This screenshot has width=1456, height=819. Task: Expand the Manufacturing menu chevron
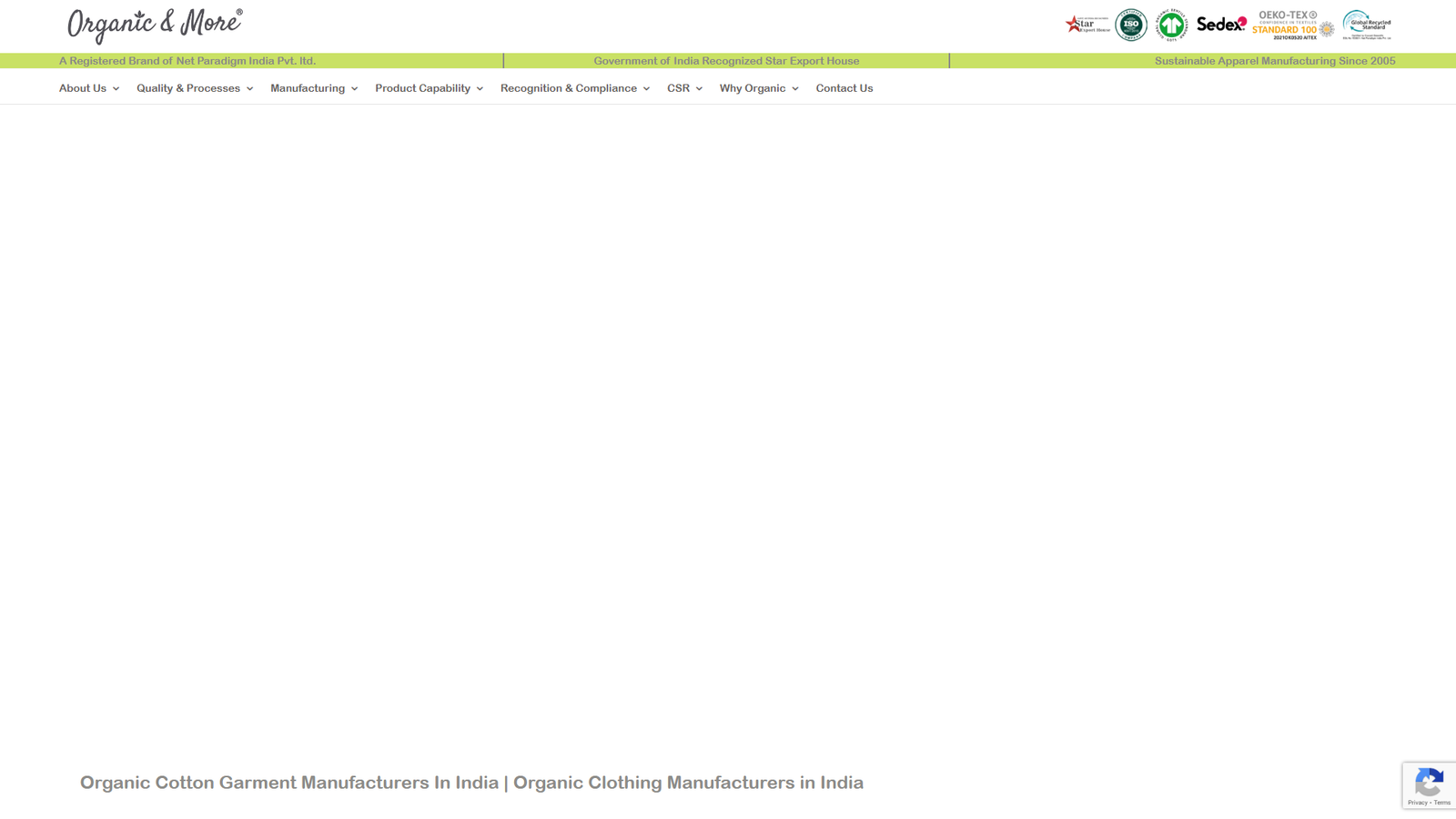pyautogui.click(x=352, y=89)
